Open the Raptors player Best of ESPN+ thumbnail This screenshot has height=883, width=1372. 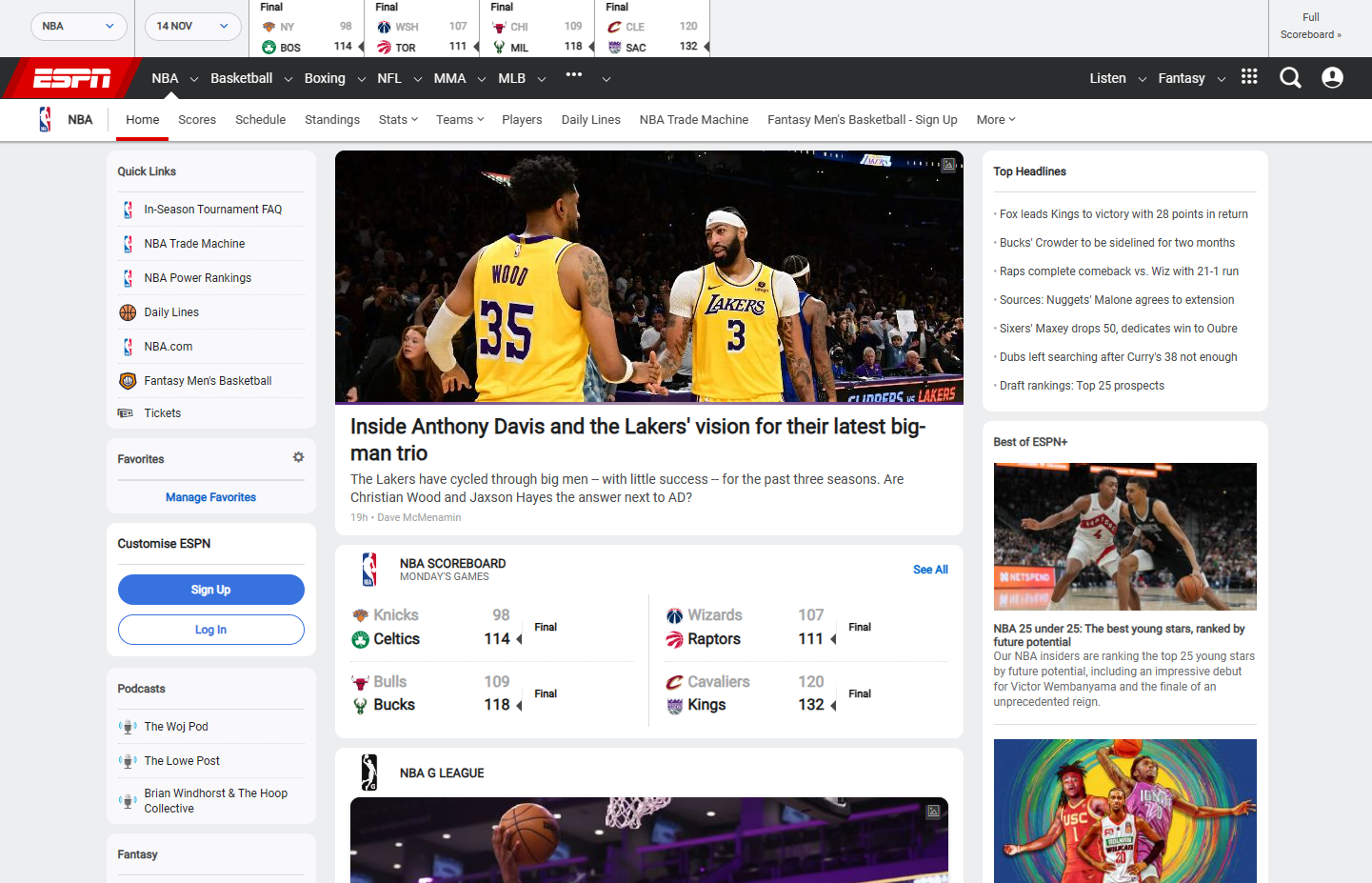tap(1124, 536)
